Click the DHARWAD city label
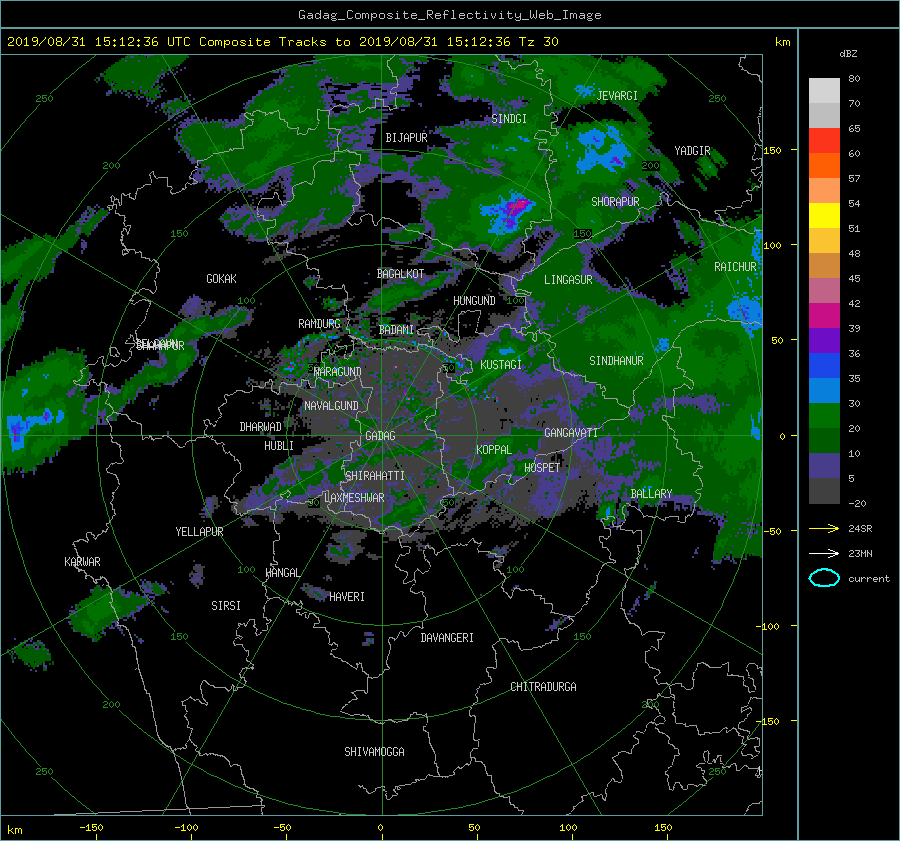This screenshot has height=841, width=900. pos(261,427)
